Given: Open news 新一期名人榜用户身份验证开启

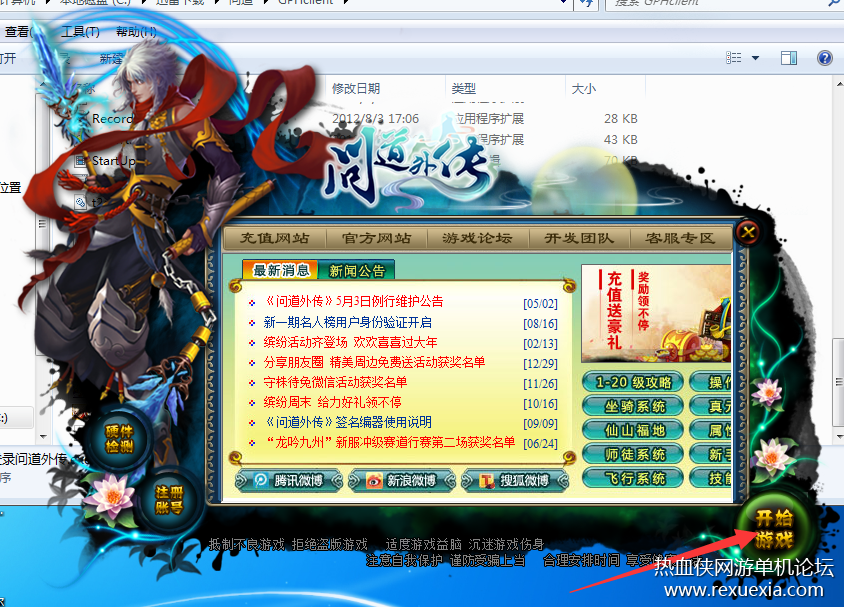Looking at the screenshot, I should (x=348, y=322).
